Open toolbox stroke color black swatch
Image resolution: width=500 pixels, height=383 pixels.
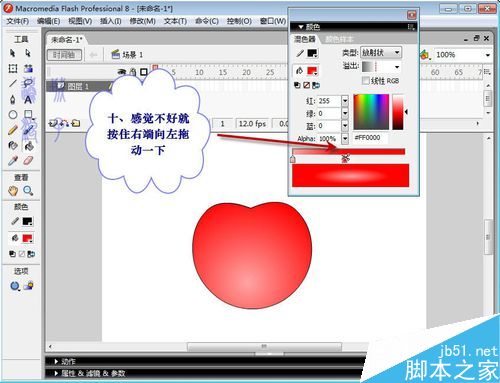pos(27,221)
